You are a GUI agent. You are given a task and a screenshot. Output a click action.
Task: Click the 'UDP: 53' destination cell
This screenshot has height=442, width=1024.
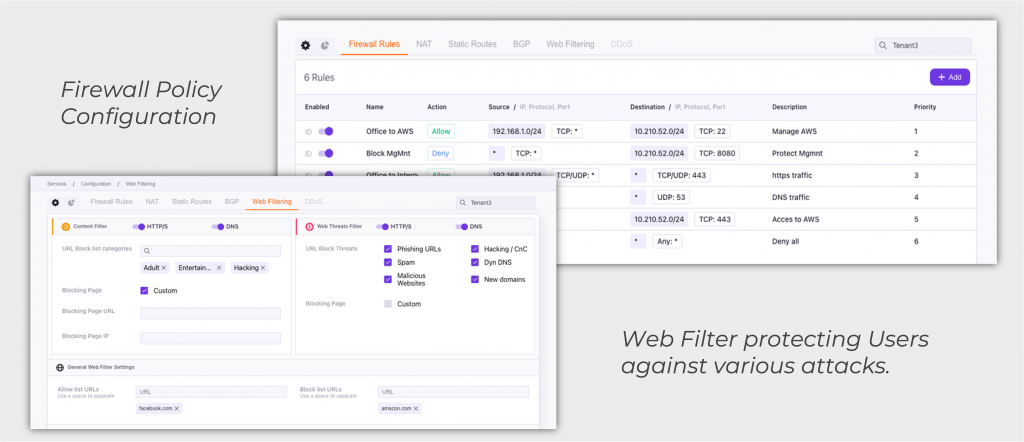[671, 197]
